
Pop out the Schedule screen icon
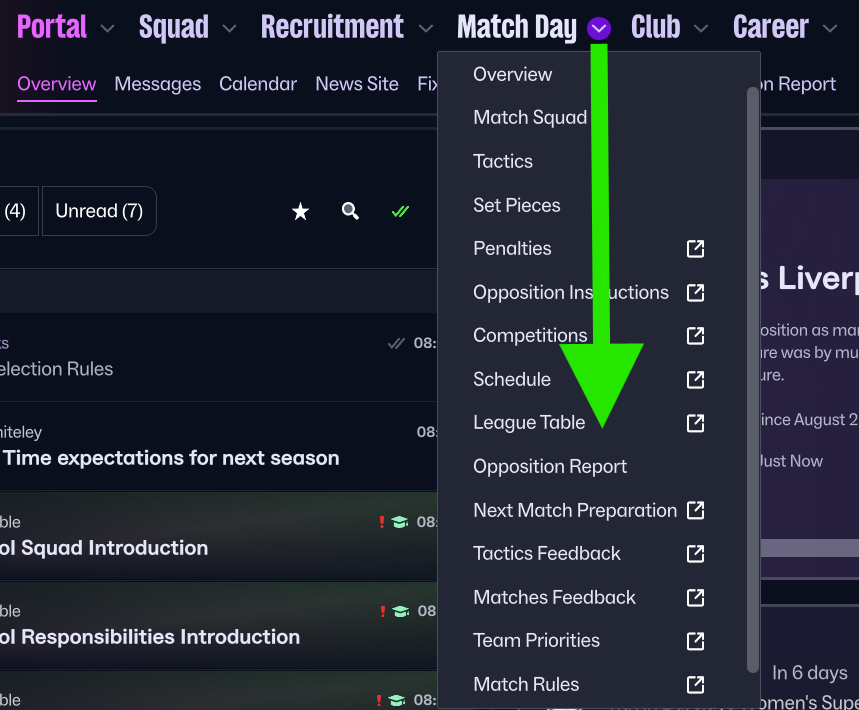(695, 380)
